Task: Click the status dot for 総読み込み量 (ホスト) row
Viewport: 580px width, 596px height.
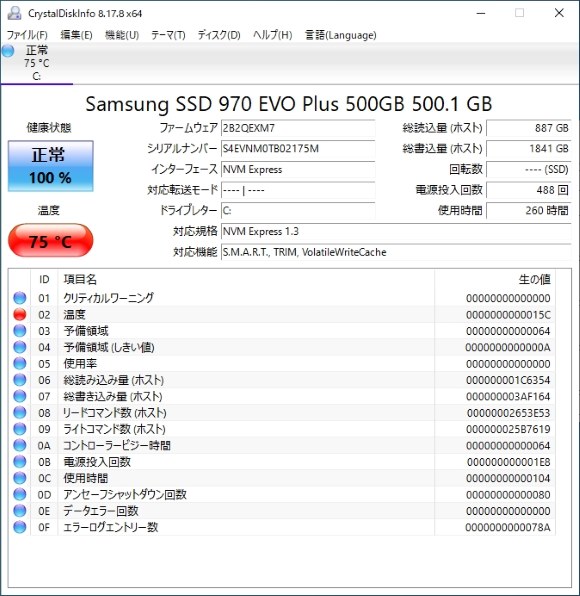Action: click(20, 380)
